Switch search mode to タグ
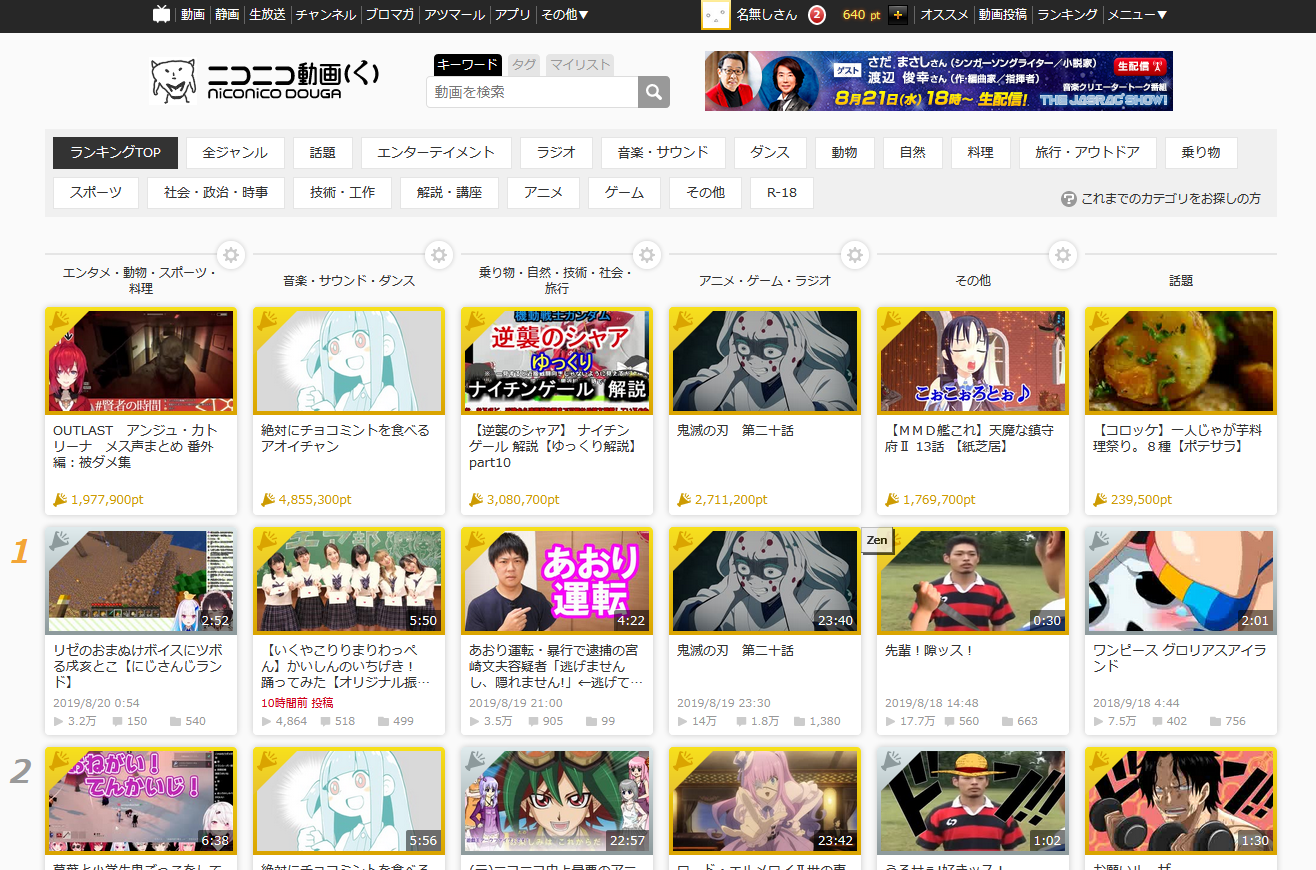The height and width of the screenshot is (870, 1316). [523, 65]
